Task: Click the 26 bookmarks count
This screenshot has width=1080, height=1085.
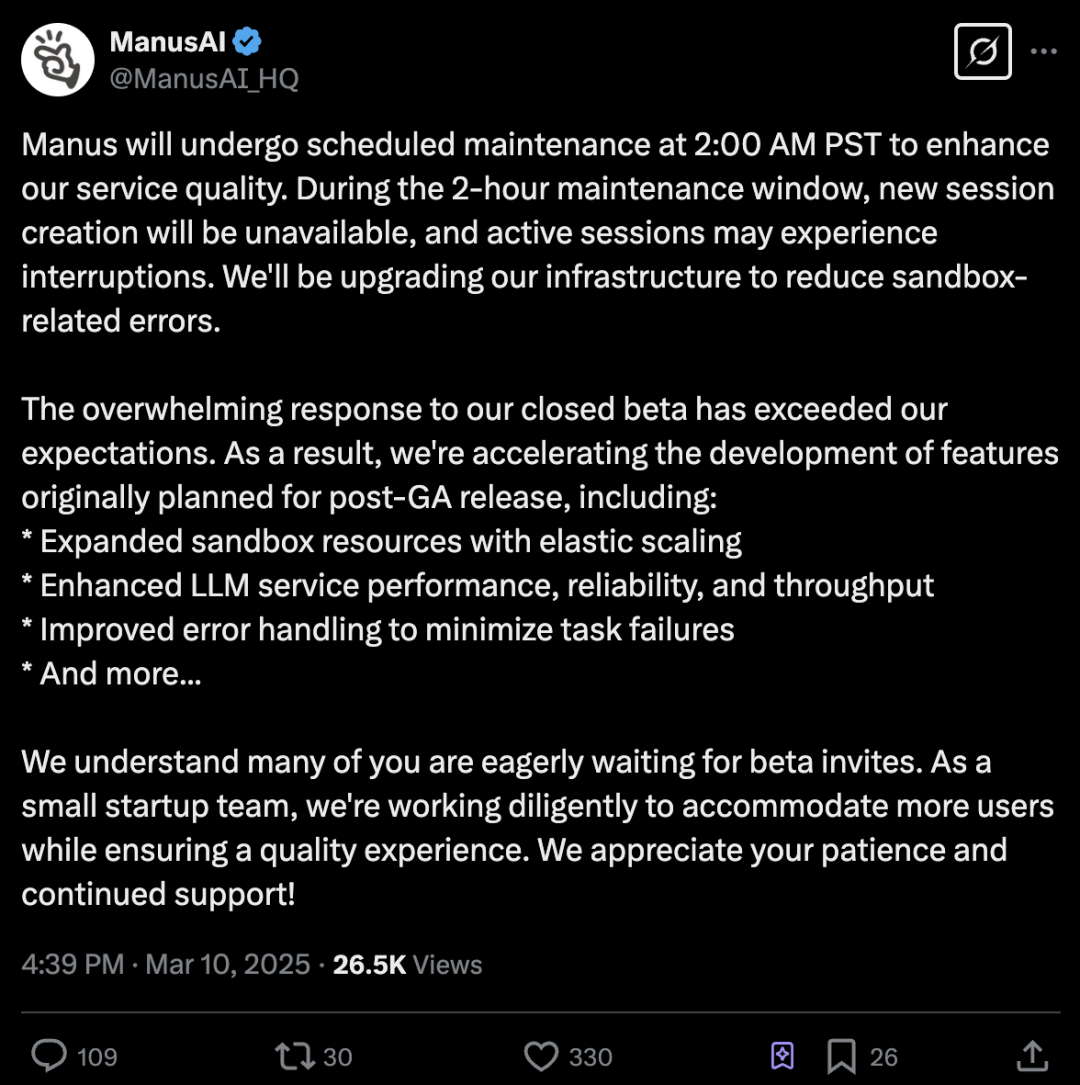Action: [x=884, y=1057]
